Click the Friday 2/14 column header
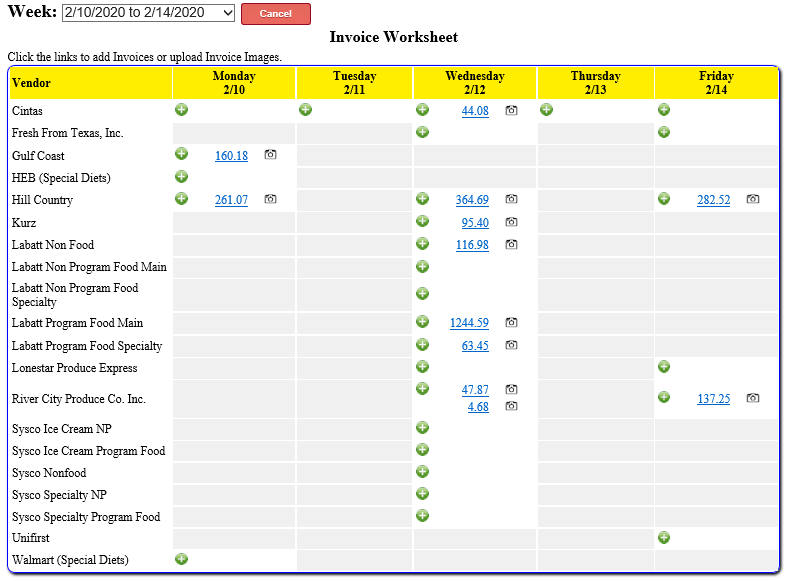 (x=716, y=83)
